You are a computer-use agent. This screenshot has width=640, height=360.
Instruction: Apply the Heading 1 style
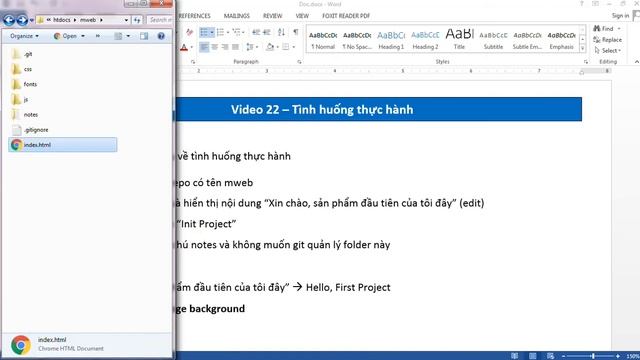click(391, 40)
